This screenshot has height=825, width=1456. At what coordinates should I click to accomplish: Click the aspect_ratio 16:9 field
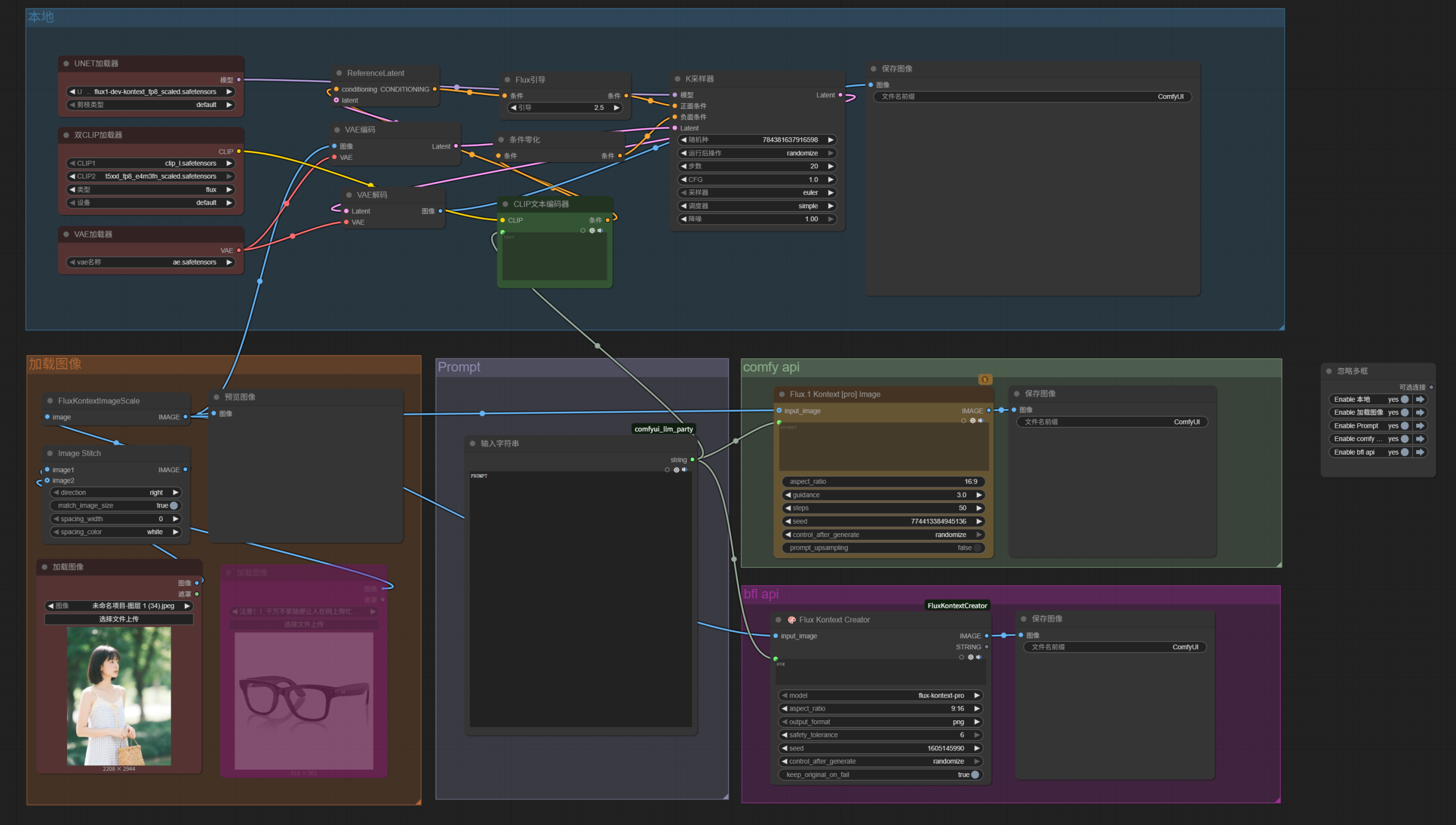[x=882, y=481]
